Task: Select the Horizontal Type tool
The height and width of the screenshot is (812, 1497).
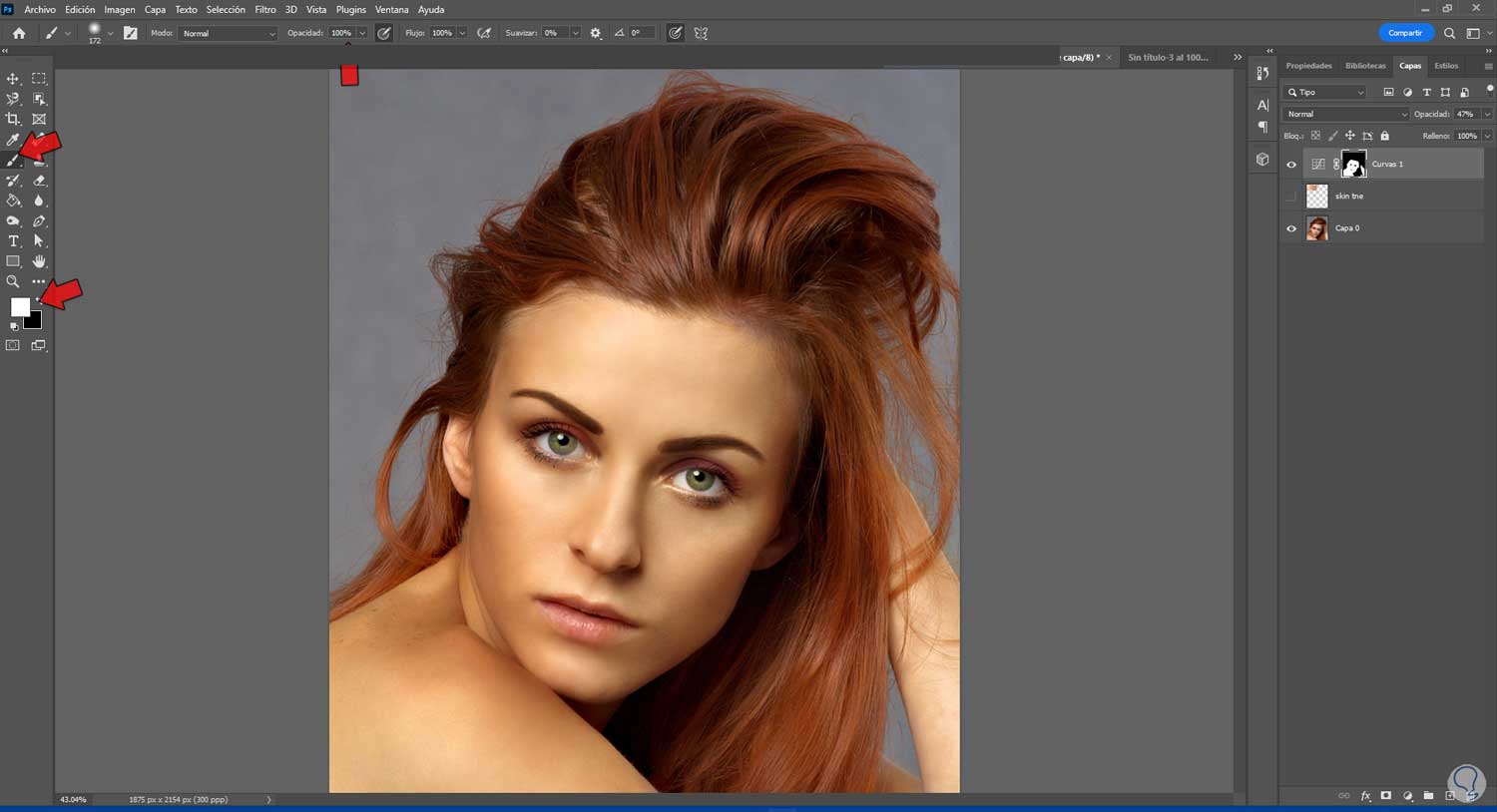Action: [x=13, y=241]
